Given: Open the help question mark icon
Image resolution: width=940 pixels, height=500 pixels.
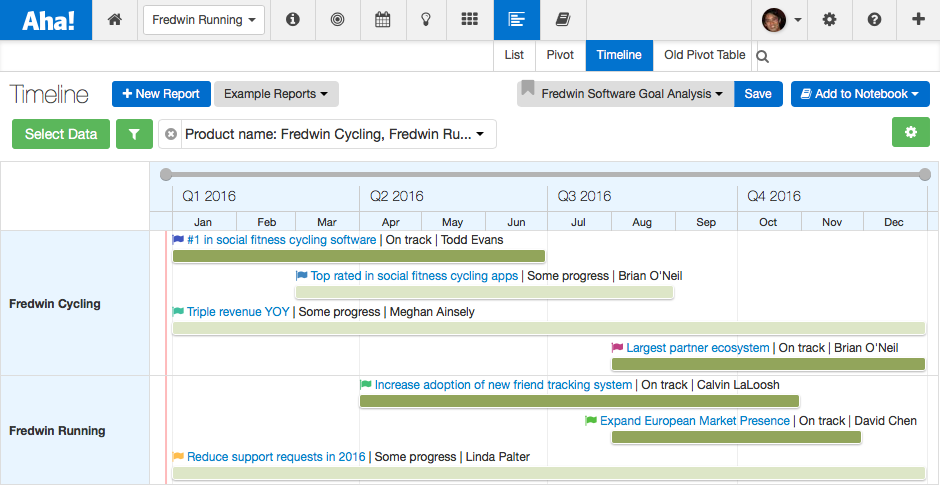Looking at the screenshot, I should tap(874, 20).
